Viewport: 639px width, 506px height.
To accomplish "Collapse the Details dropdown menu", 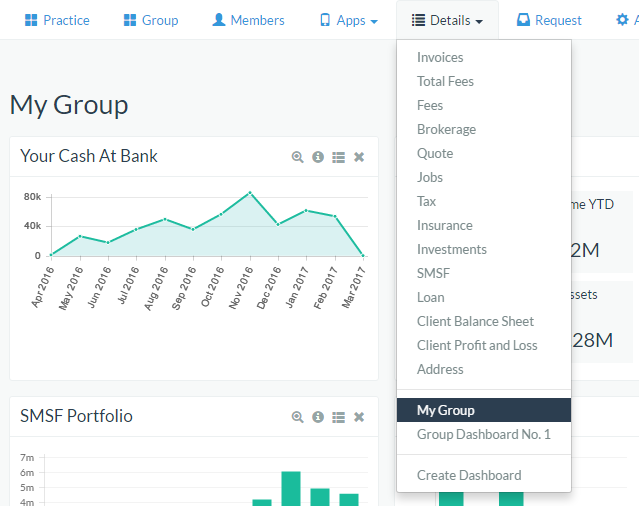I will (447, 20).
